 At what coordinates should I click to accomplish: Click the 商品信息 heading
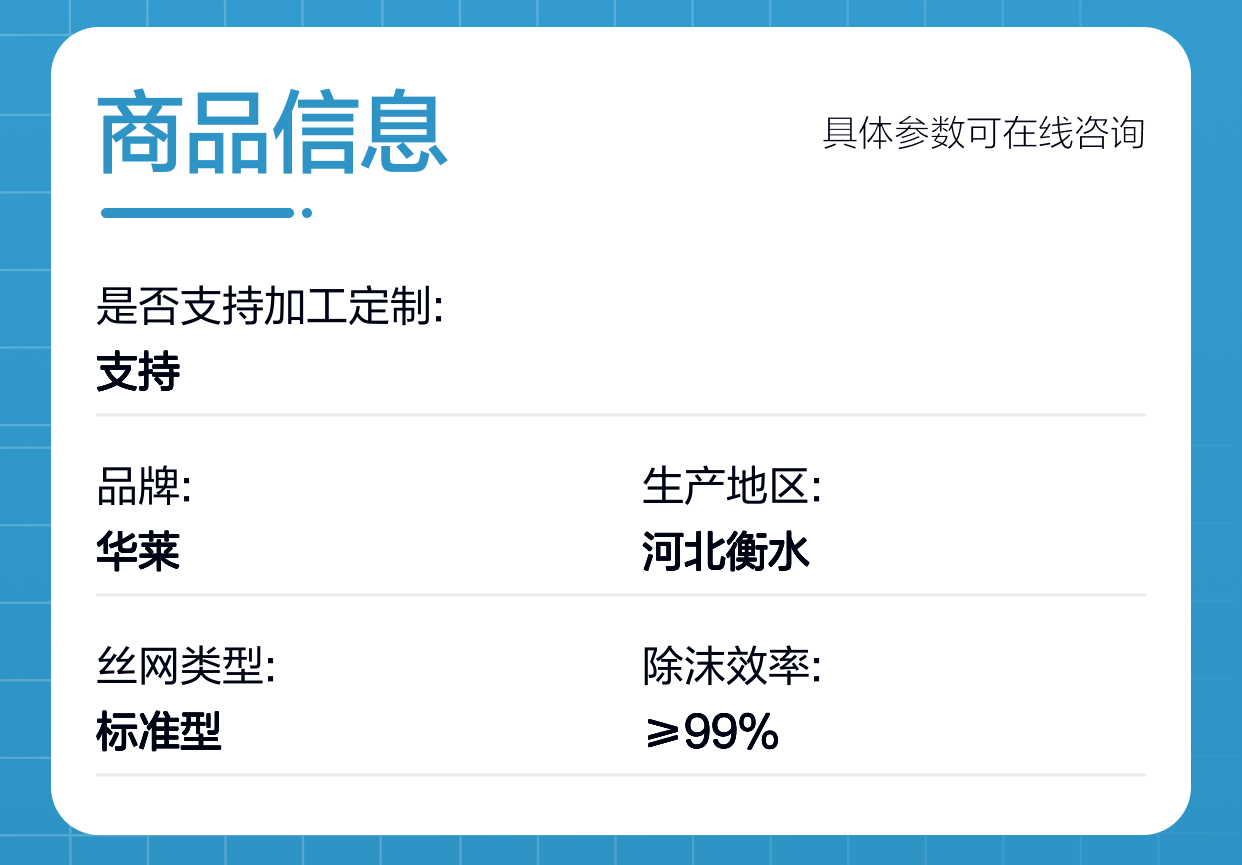[x=272, y=135]
